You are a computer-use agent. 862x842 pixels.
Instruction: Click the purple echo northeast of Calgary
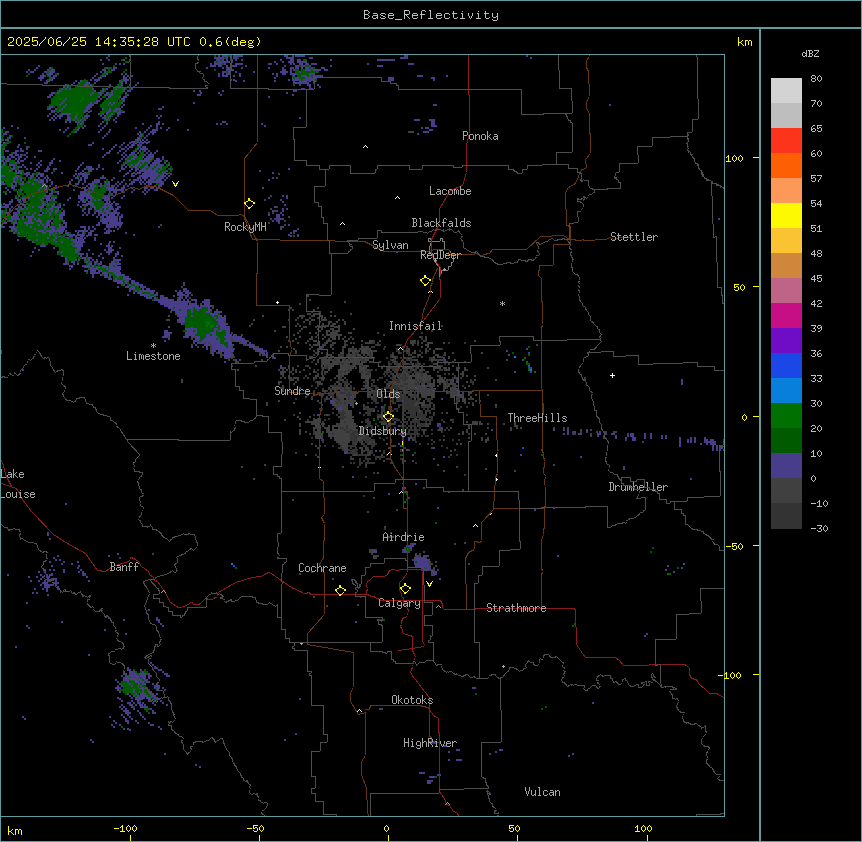[422, 562]
